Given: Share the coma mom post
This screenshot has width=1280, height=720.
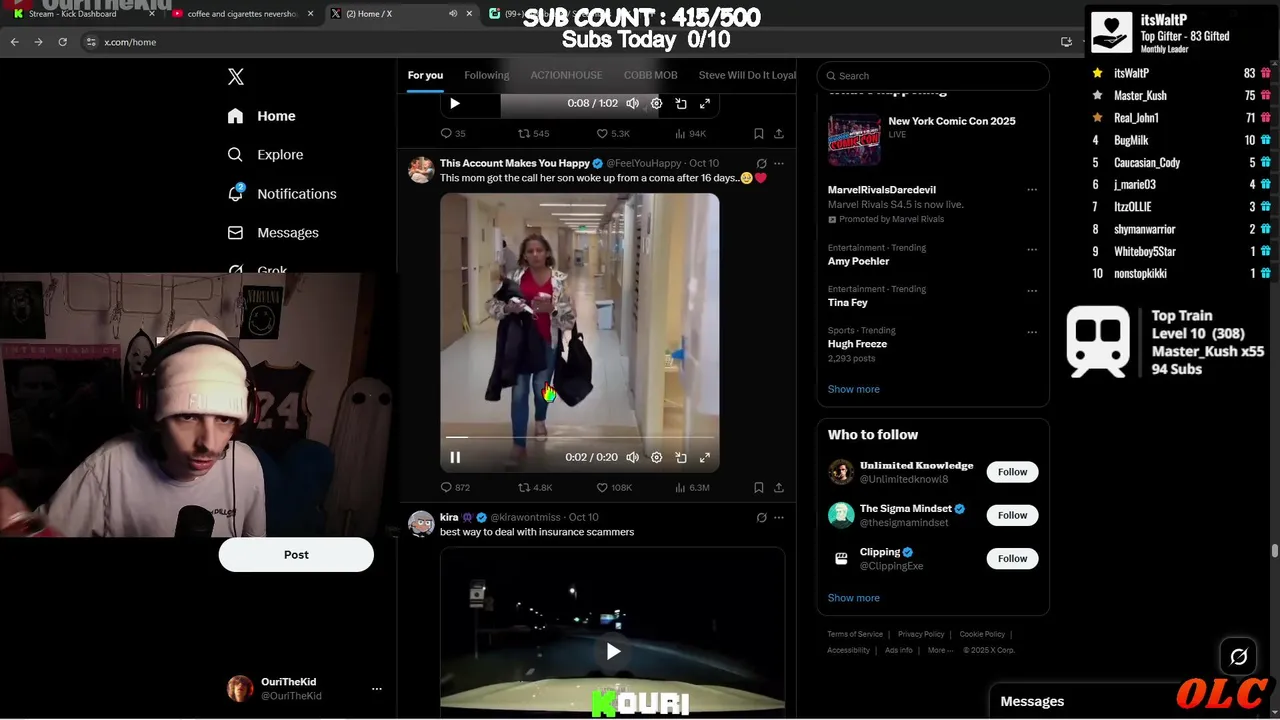Looking at the screenshot, I should [x=779, y=488].
